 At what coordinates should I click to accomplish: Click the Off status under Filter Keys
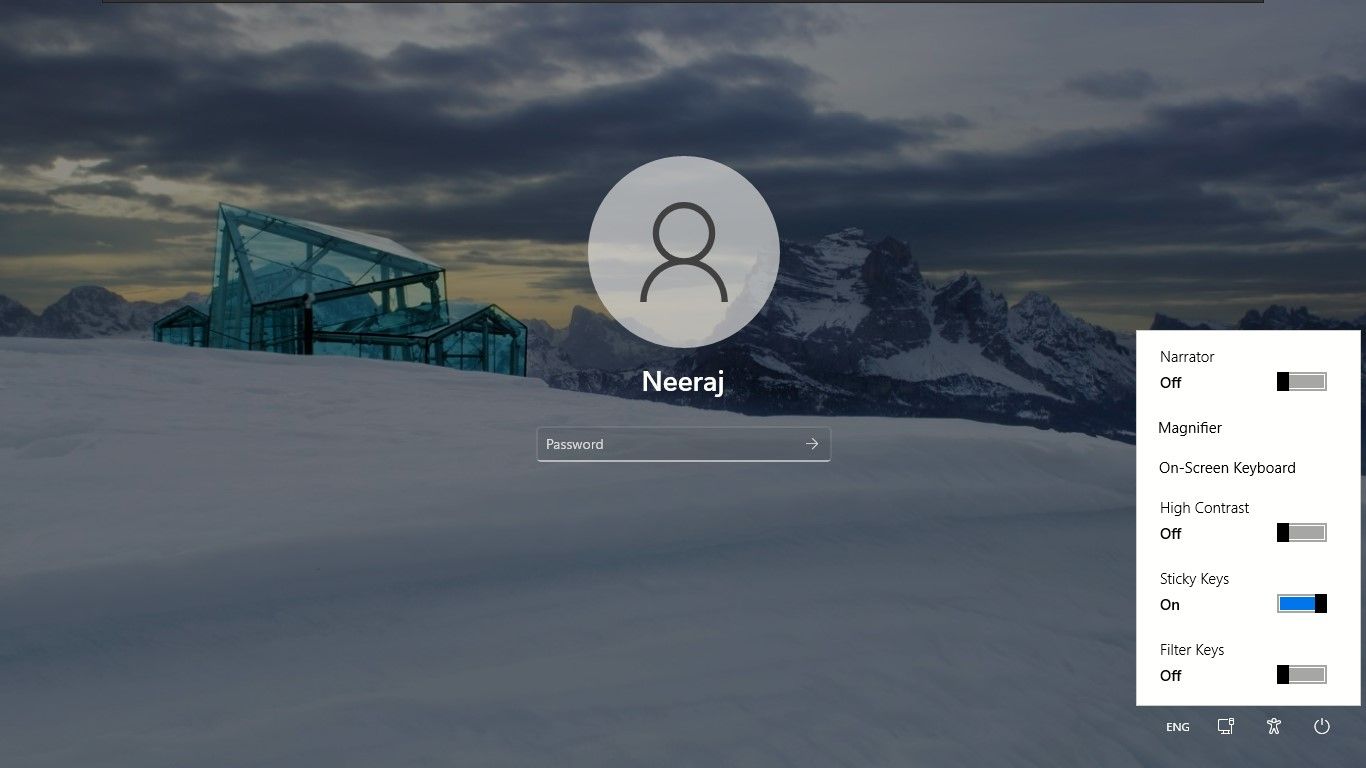[1171, 675]
